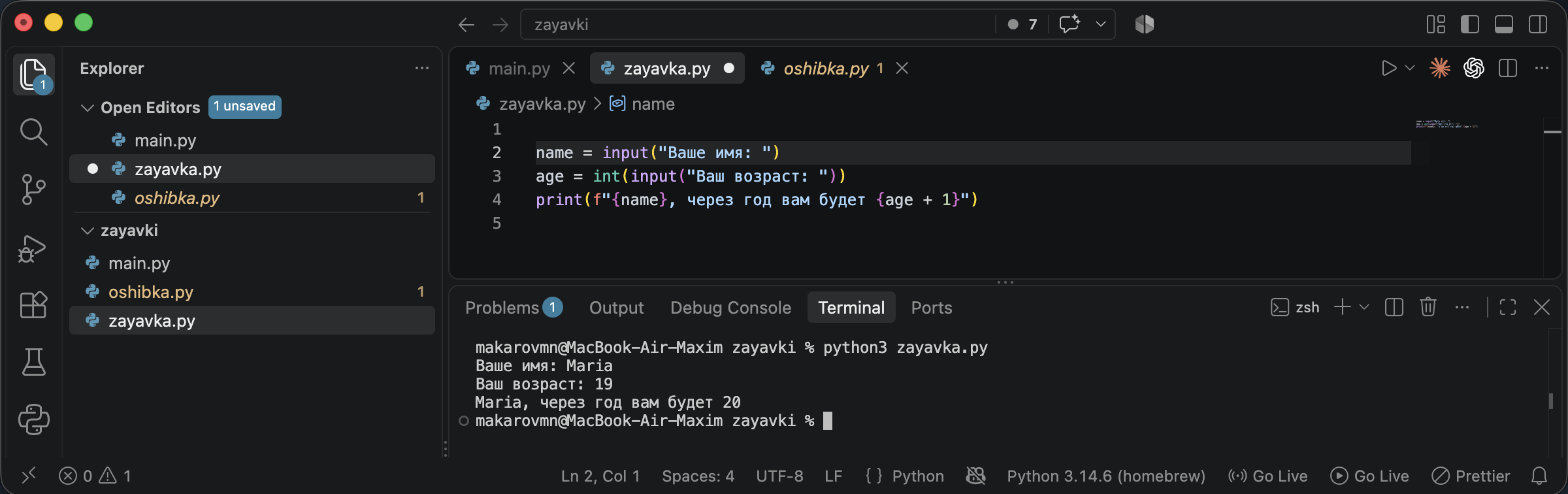Run the Python file with play button
This screenshot has height=494, width=1568.
(1388, 68)
